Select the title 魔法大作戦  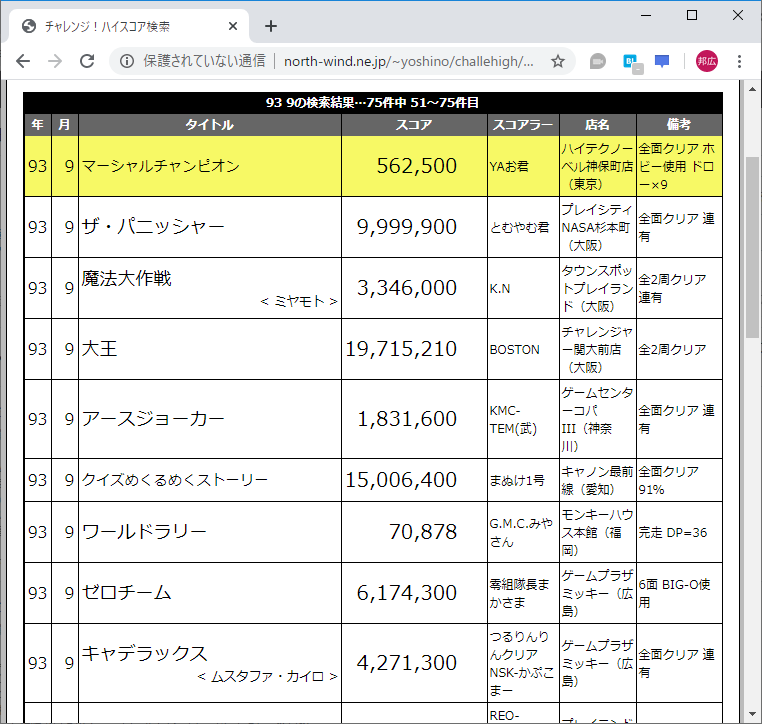[x=126, y=278]
